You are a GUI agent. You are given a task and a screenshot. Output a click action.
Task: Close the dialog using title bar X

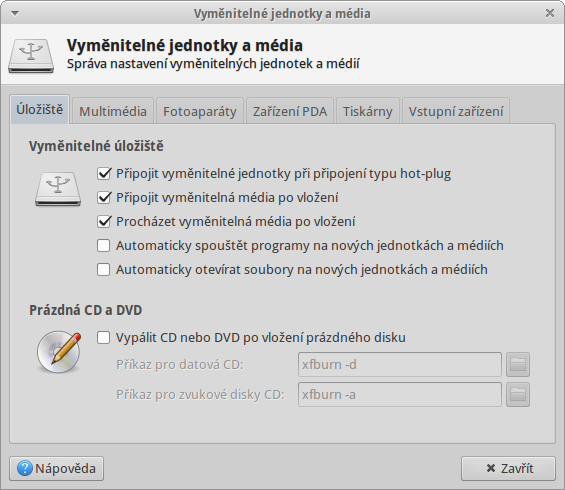click(550, 13)
